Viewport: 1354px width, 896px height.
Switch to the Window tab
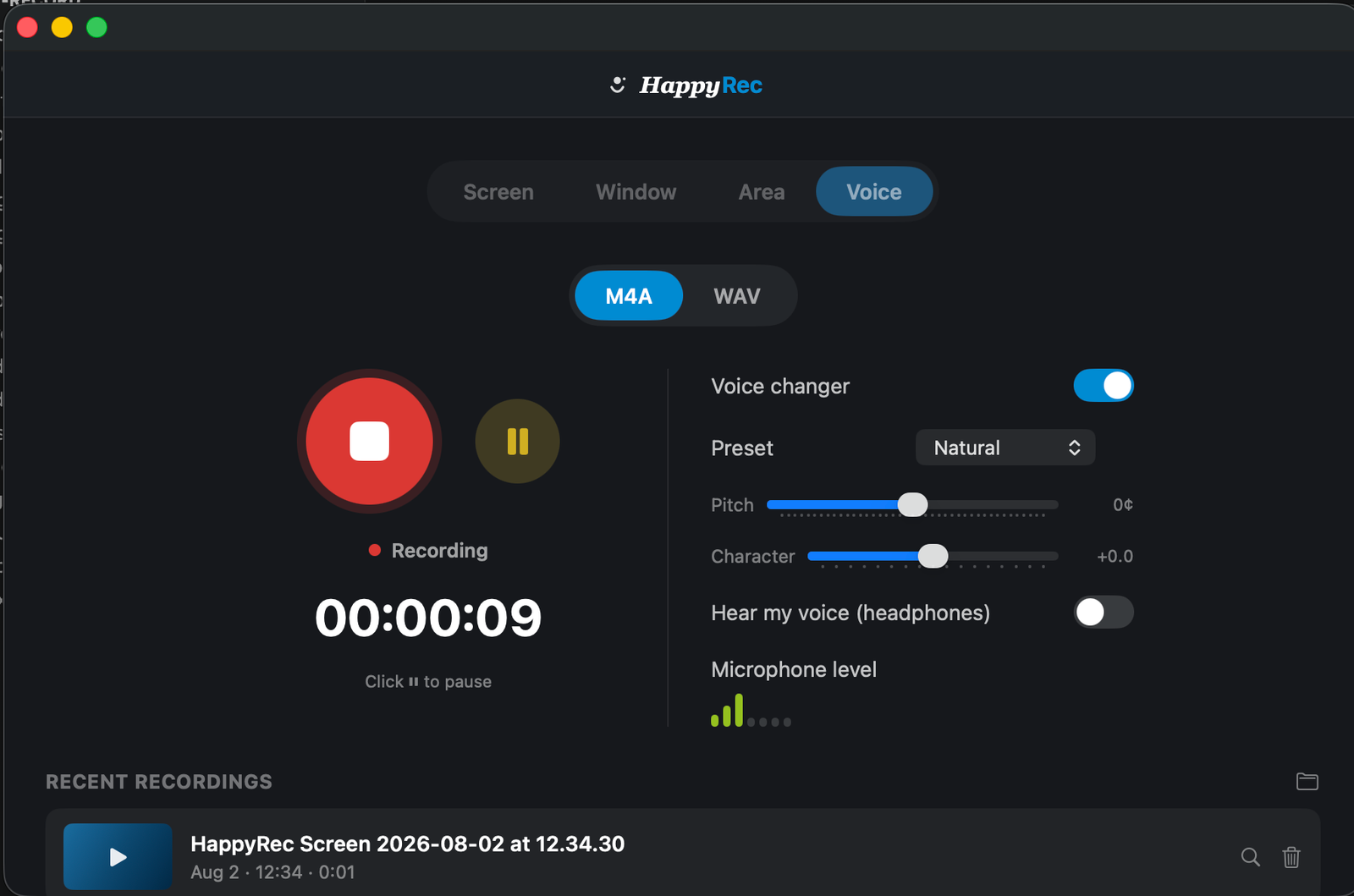coord(636,192)
